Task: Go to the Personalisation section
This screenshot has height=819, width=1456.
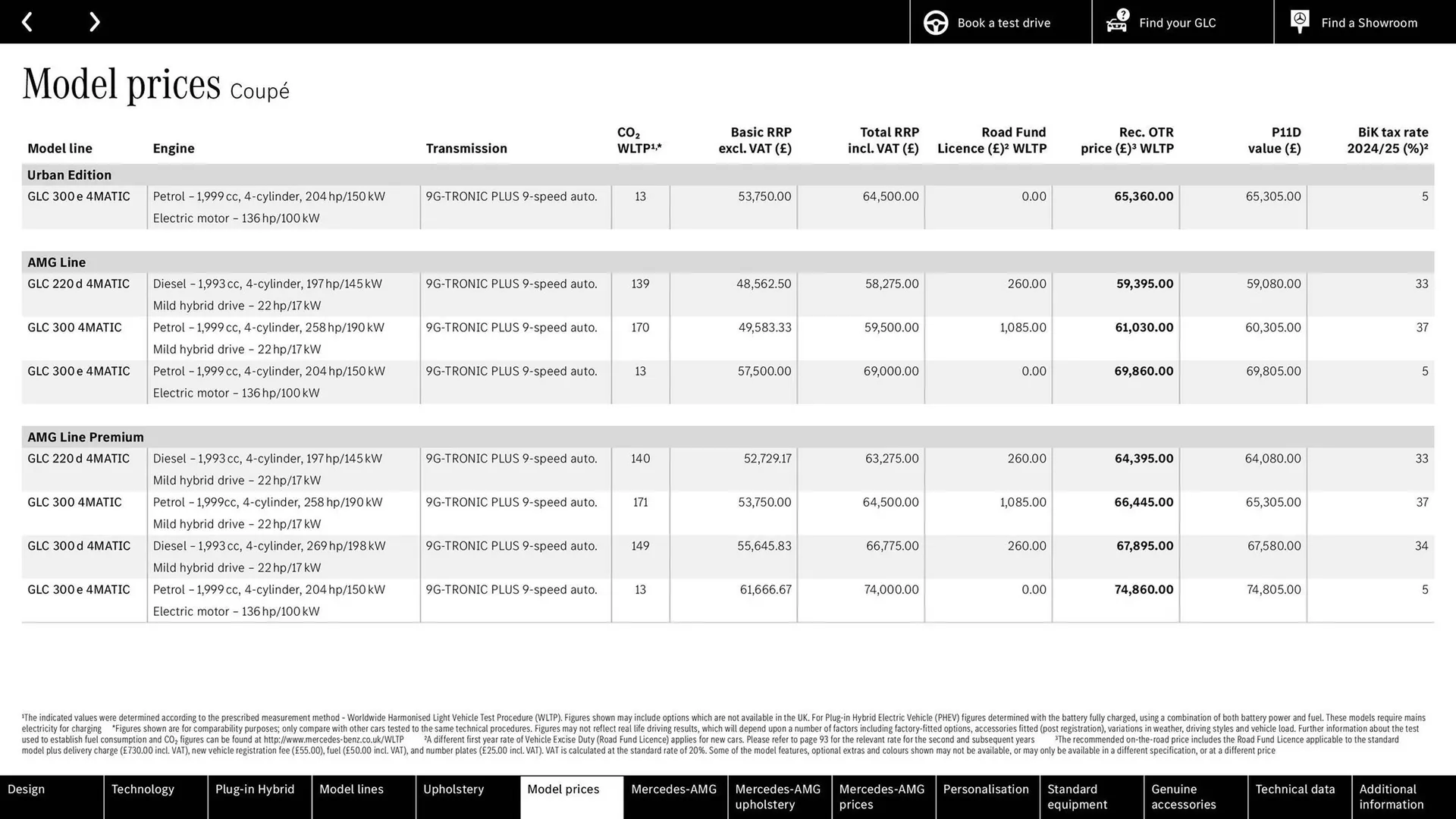Action: 987,789
